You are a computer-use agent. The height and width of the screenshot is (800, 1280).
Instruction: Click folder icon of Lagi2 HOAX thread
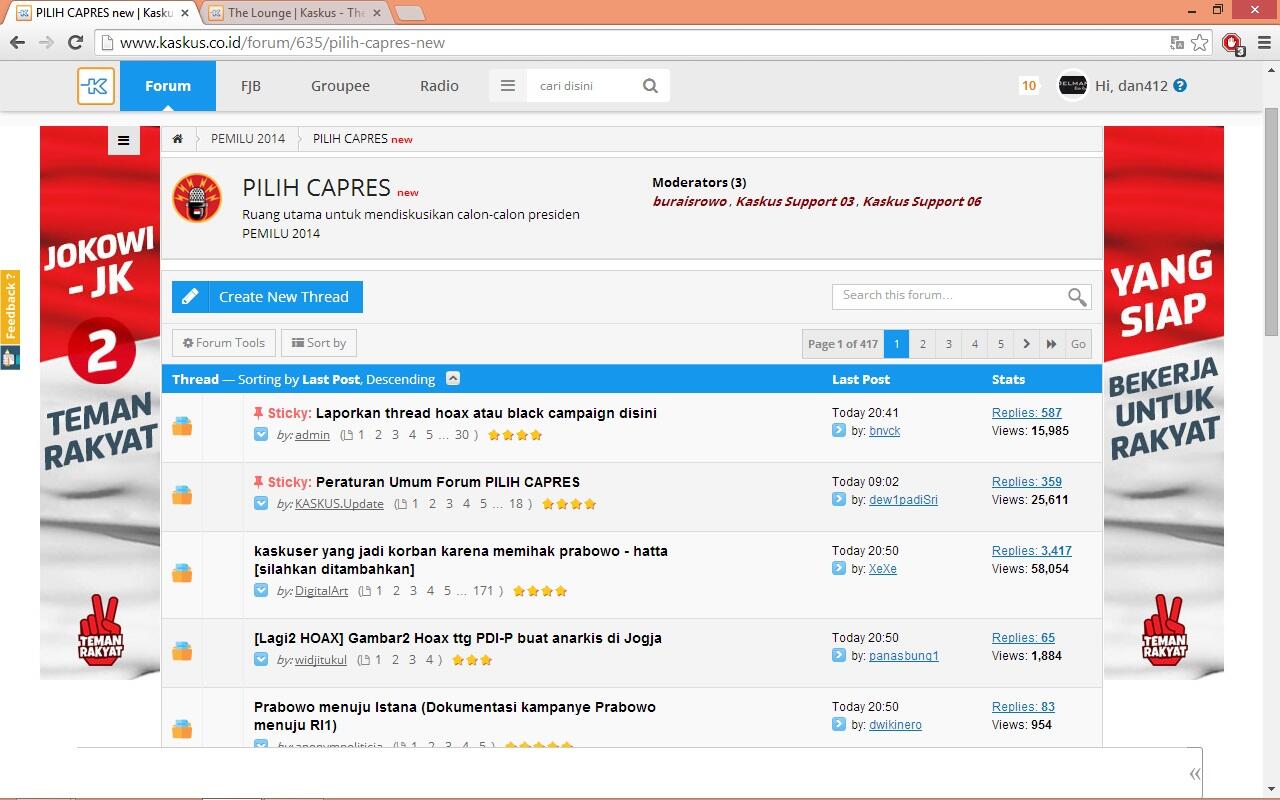[x=182, y=652]
